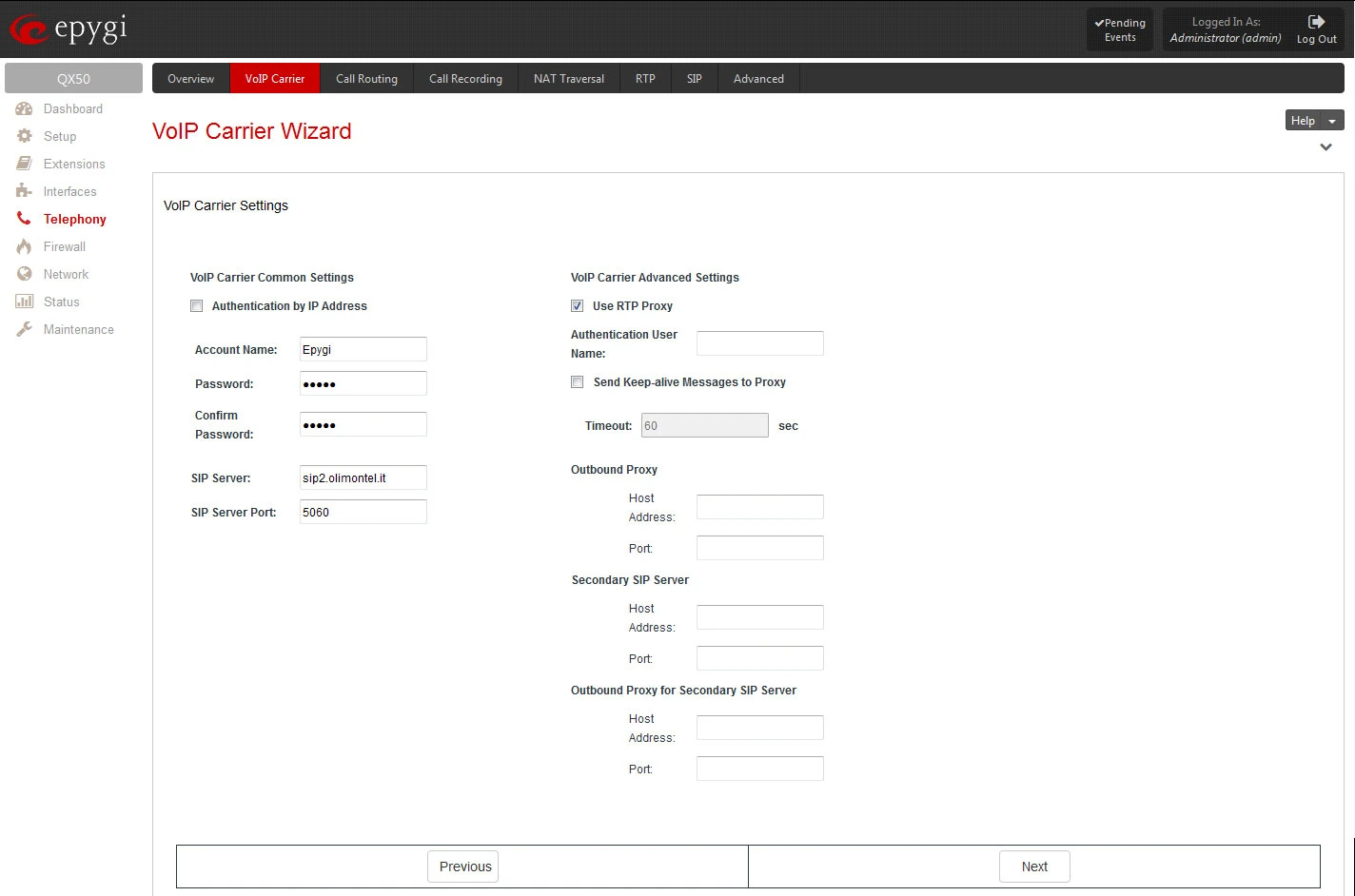Click the Interfaces icon in sidebar
Viewport: 1355px width, 896px height.
pos(25,191)
